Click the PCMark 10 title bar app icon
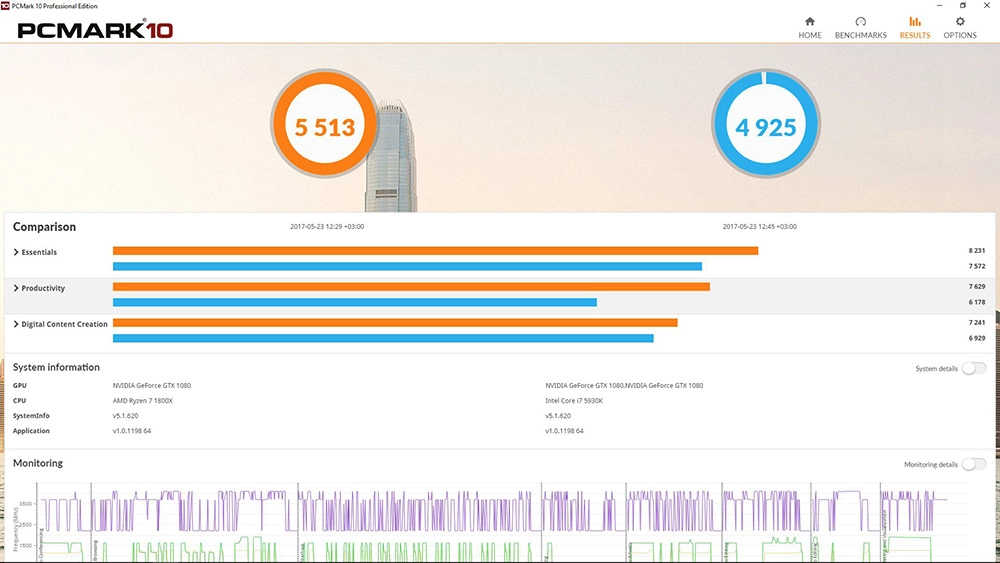1000x563 pixels. coord(6,6)
